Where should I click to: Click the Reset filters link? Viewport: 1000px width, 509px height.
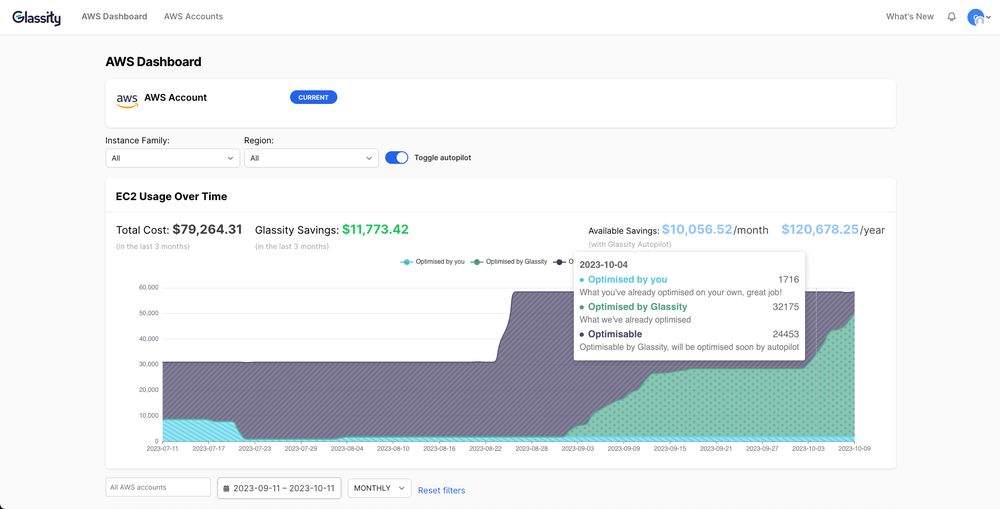click(x=441, y=491)
